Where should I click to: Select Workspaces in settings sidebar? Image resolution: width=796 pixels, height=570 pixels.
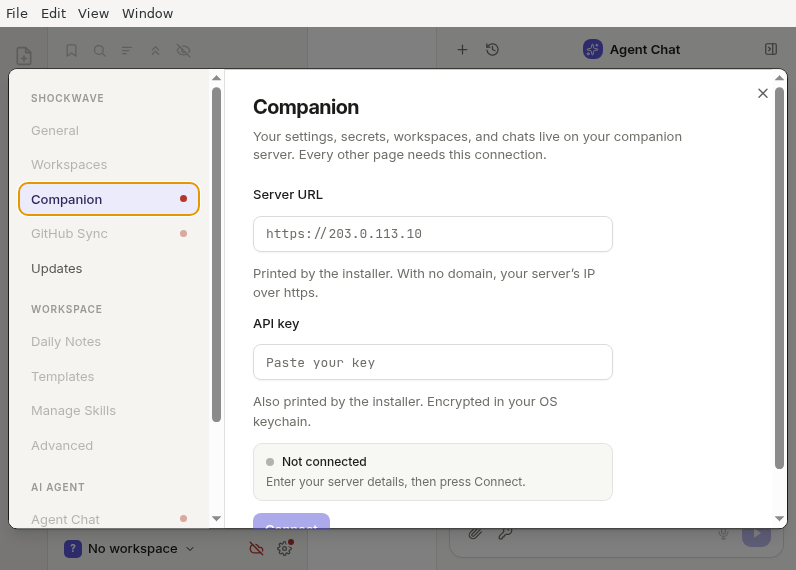click(109, 164)
